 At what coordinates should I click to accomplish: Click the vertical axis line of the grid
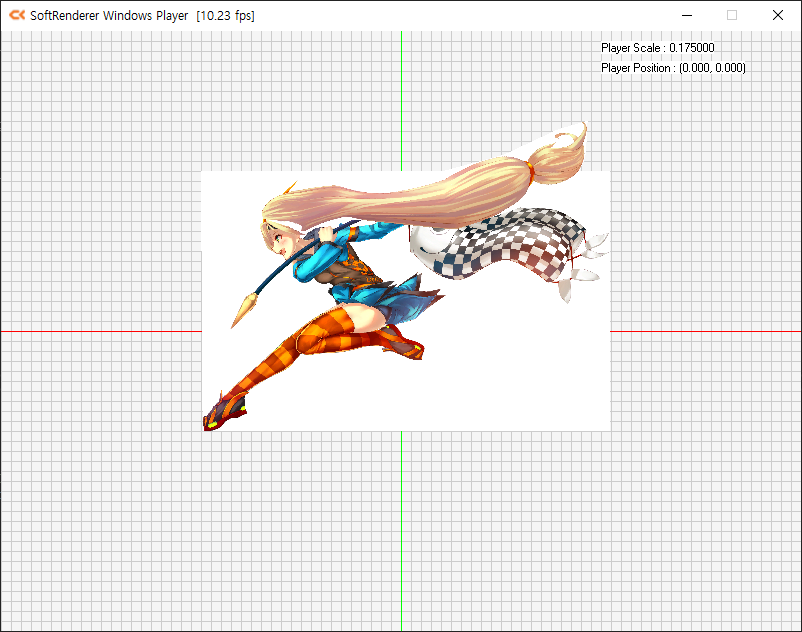(x=401, y=520)
